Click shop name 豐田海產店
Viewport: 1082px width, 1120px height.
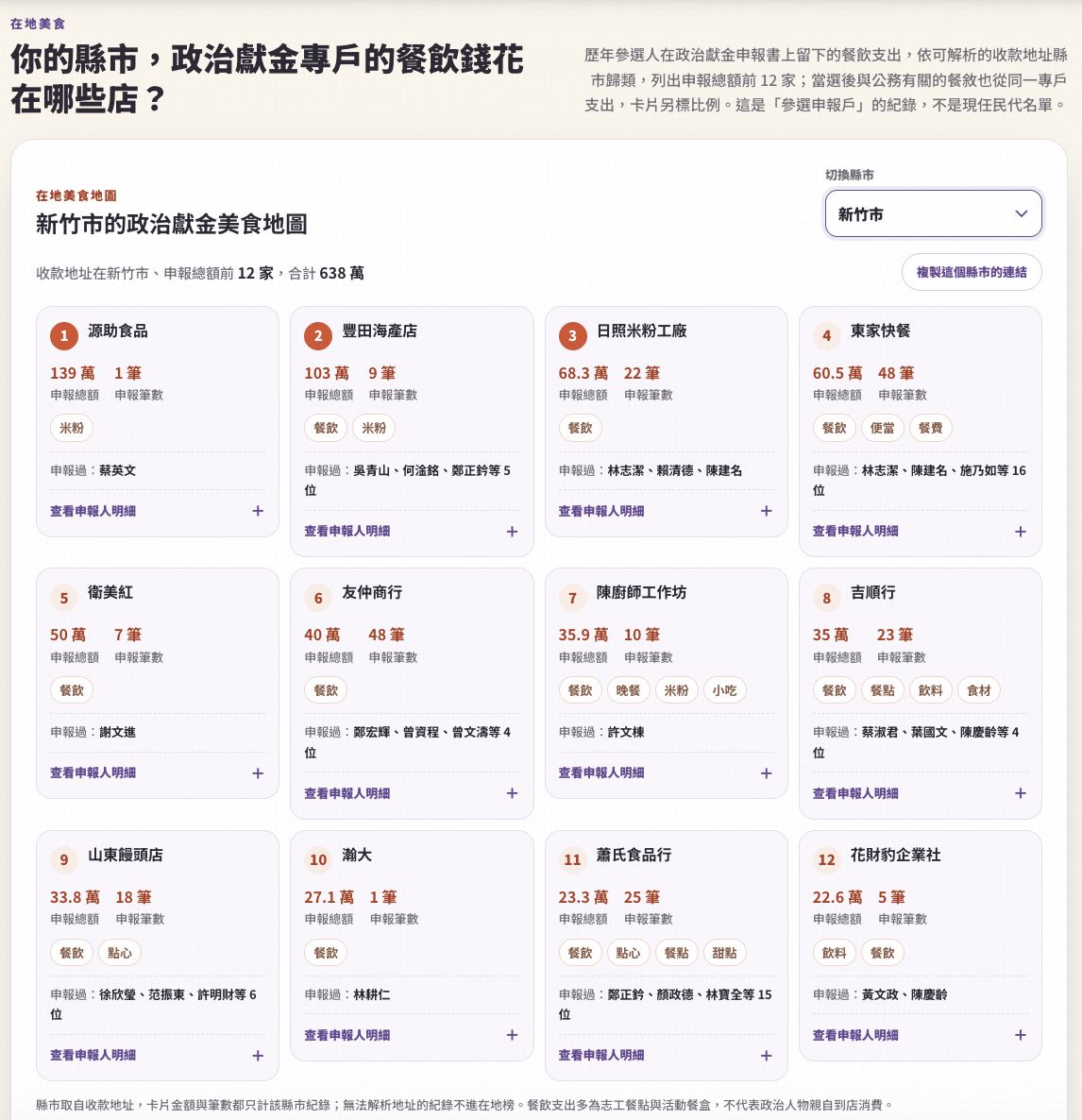point(380,331)
